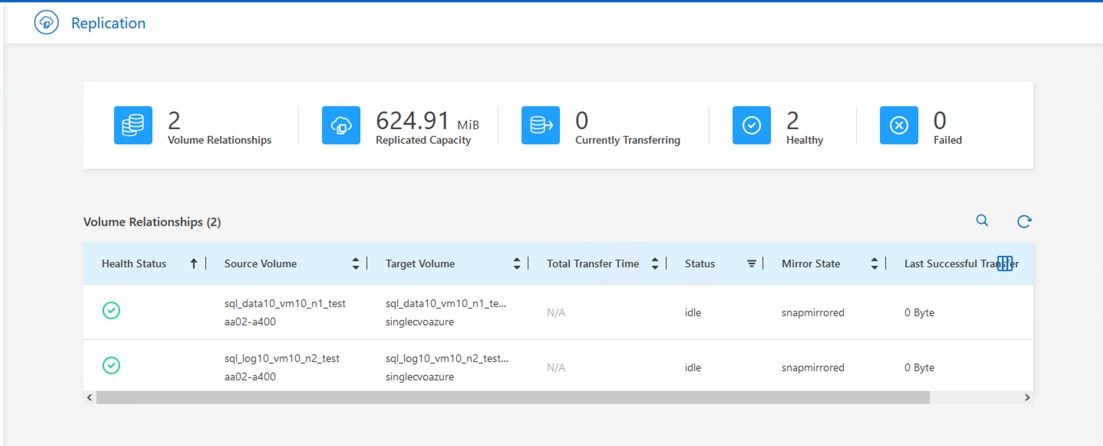Click N/A transfer time in sql_log10 row
The width and height of the screenshot is (1103, 446).
point(556,367)
